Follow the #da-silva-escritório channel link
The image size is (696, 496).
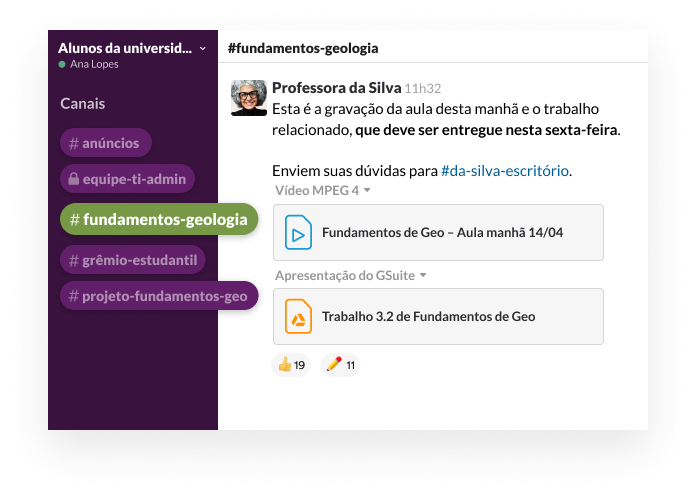[x=505, y=171]
